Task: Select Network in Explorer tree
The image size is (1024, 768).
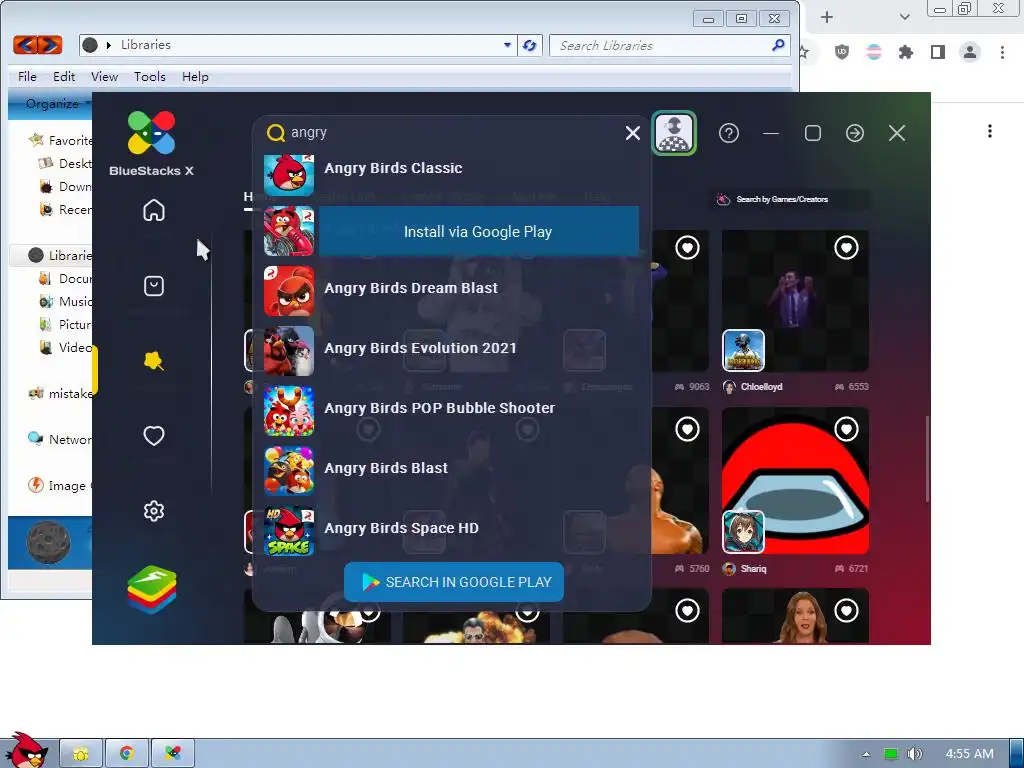Action: (60, 440)
